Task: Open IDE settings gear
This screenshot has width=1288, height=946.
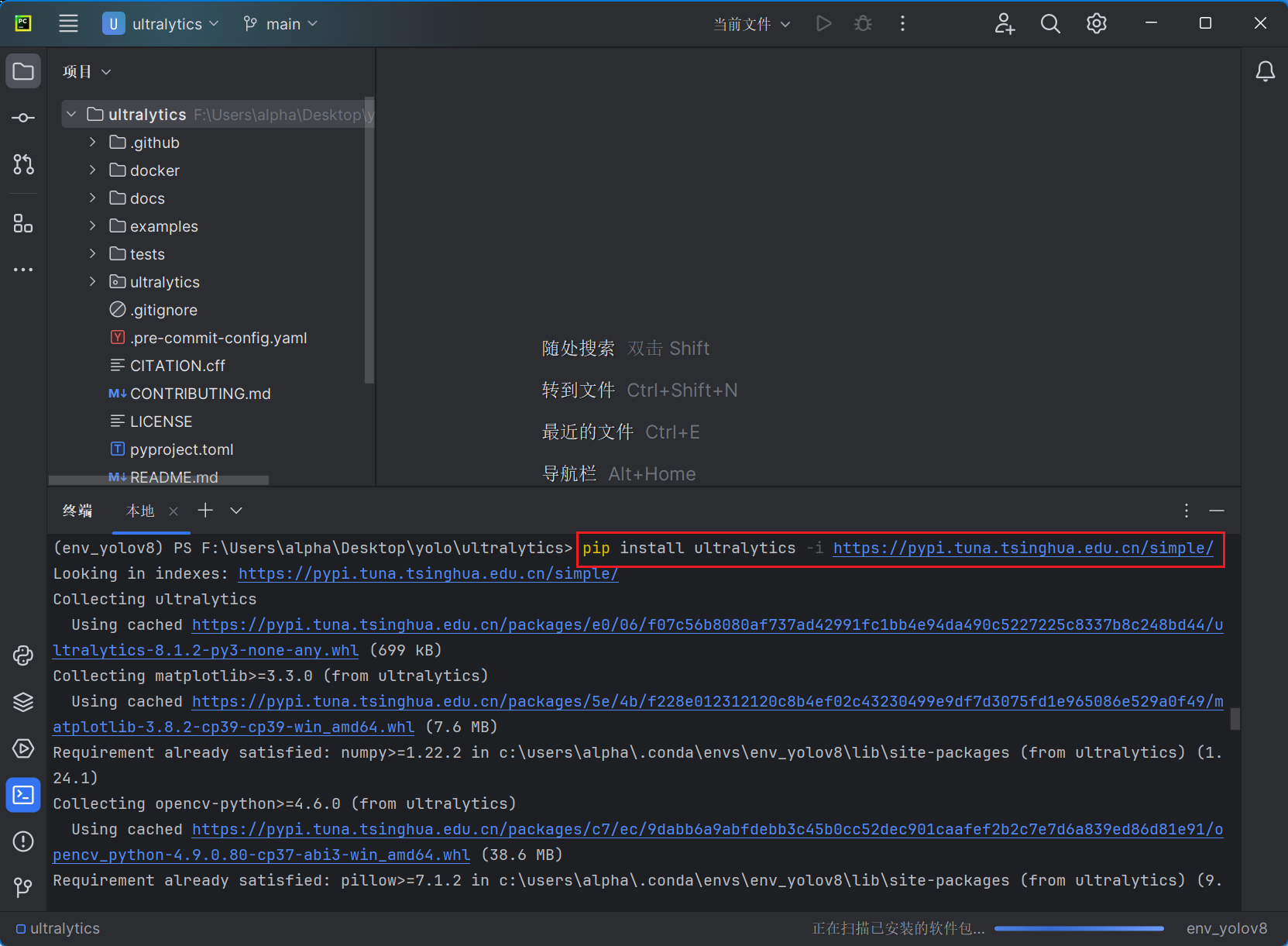Action: (1097, 23)
